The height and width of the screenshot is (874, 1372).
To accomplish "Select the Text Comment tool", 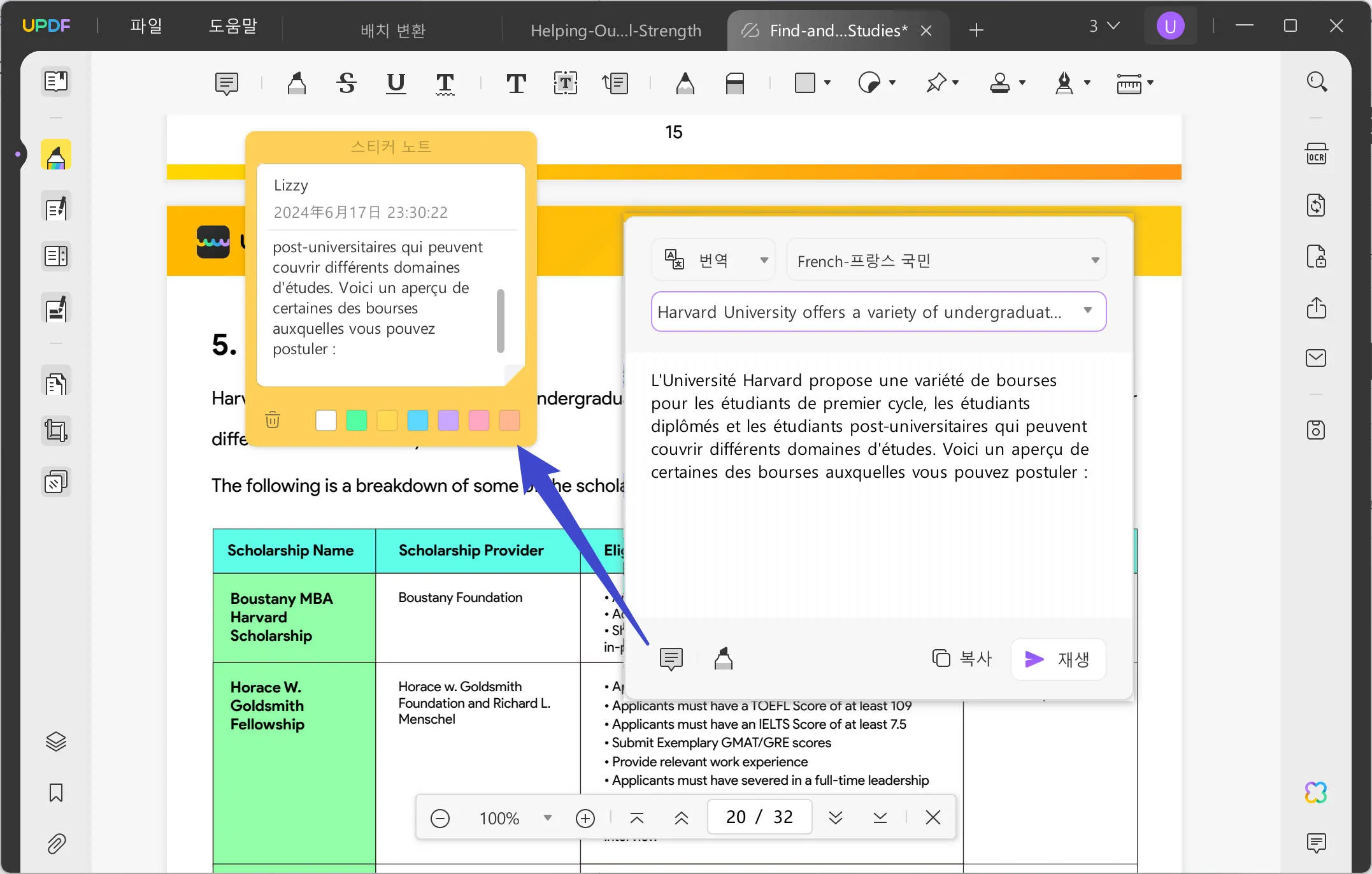I will tap(516, 83).
